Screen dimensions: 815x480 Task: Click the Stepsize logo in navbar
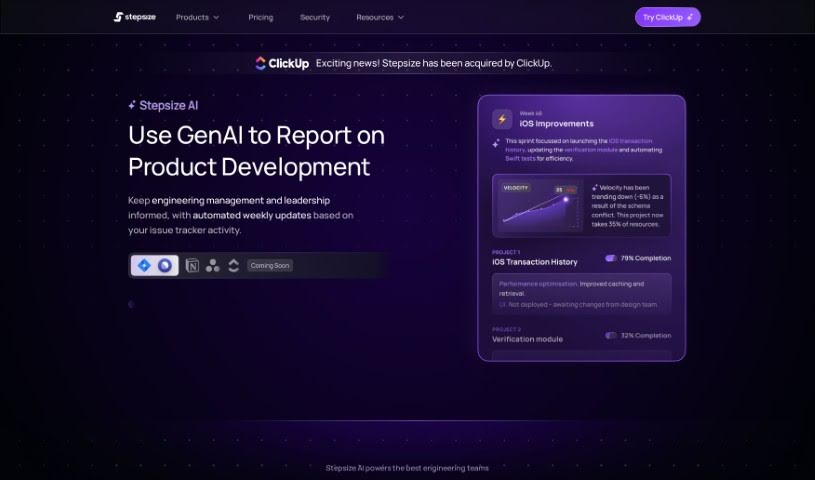[x=136, y=17]
